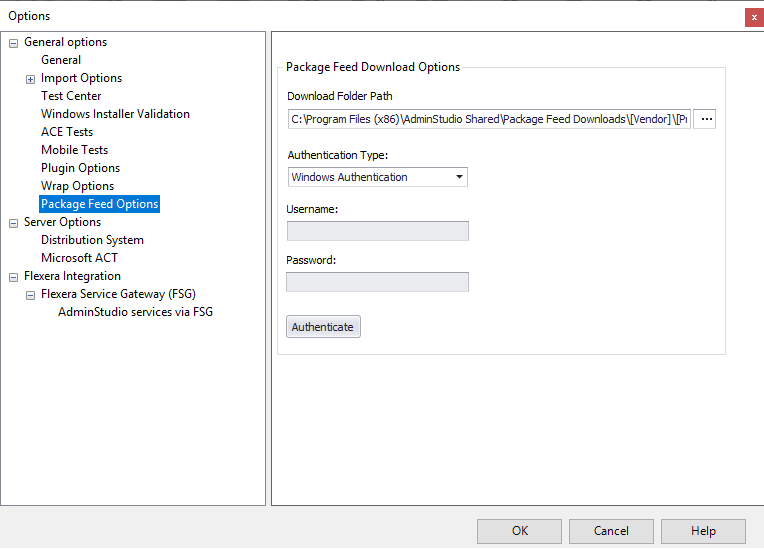Click the browse ellipsis button for folder path
The width and height of the screenshot is (764, 549).
pos(705,119)
